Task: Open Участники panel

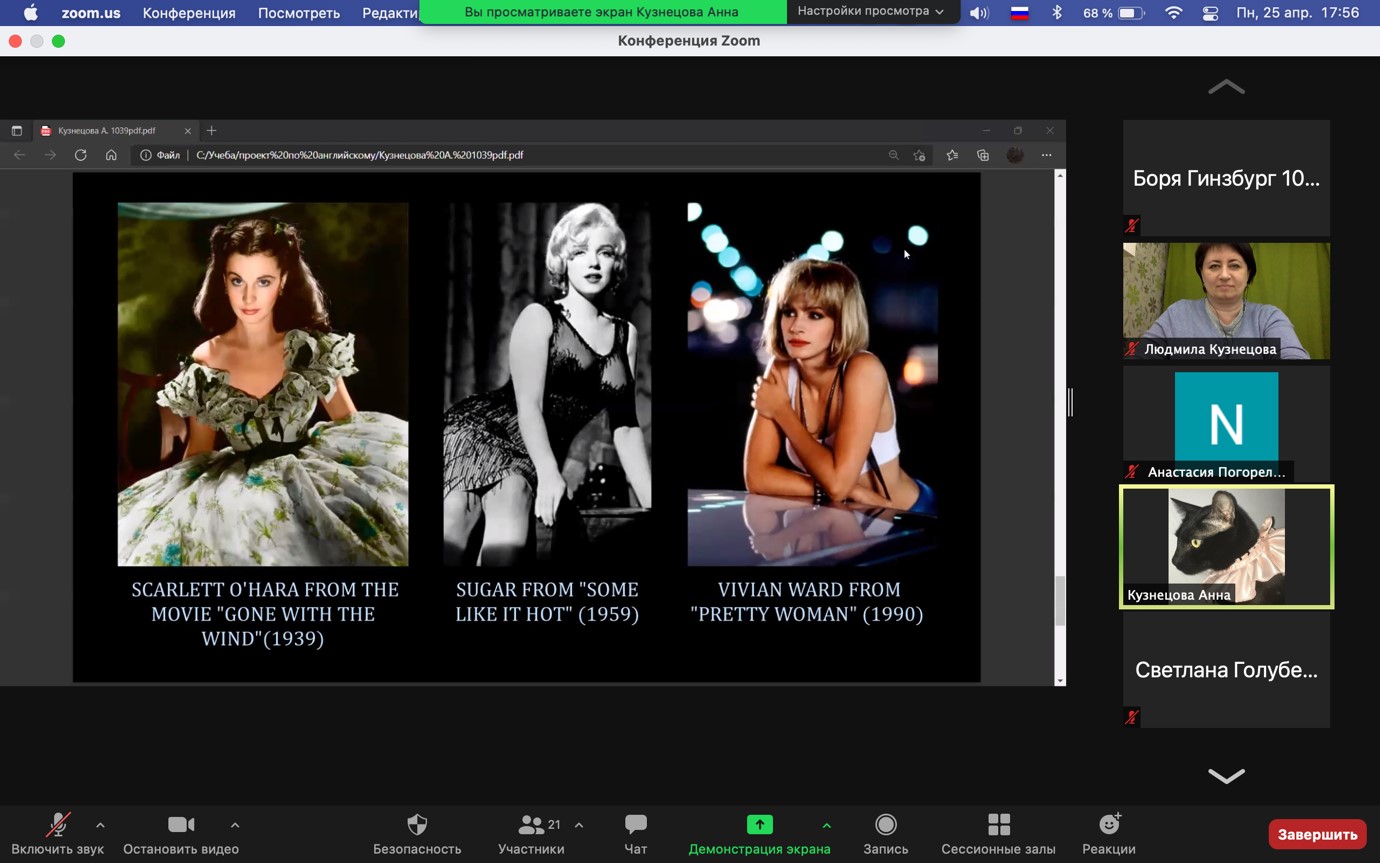Action: (531, 834)
